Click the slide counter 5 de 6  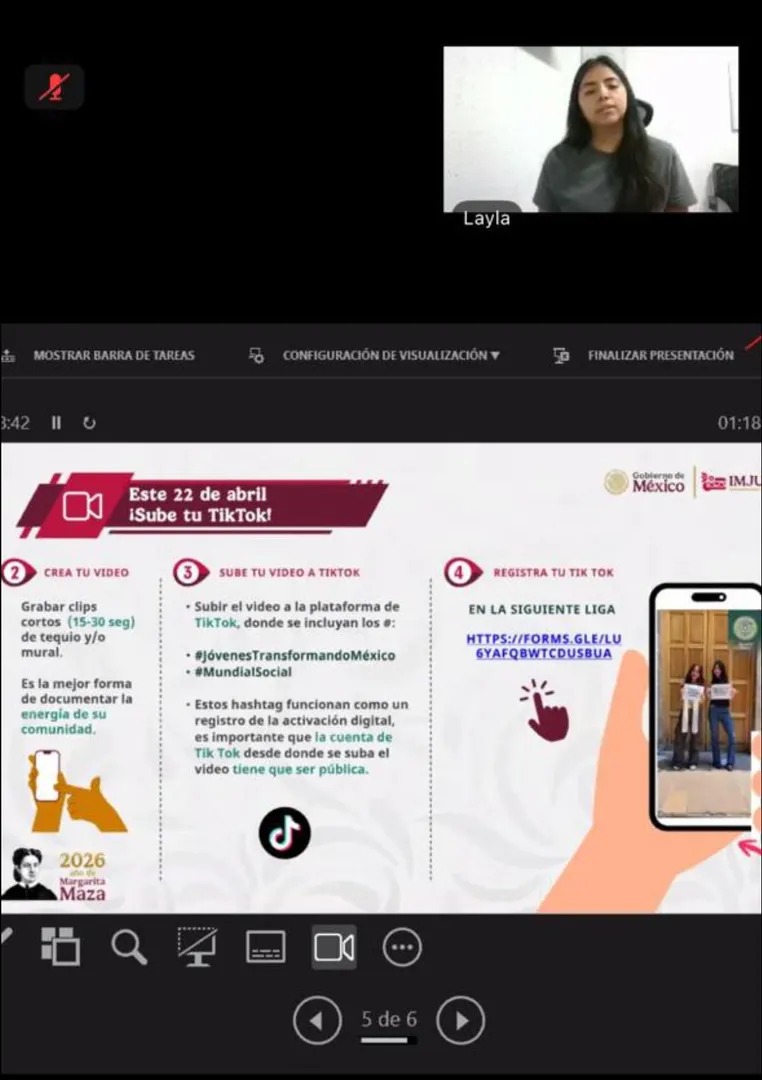click(x=389, y=1019)
